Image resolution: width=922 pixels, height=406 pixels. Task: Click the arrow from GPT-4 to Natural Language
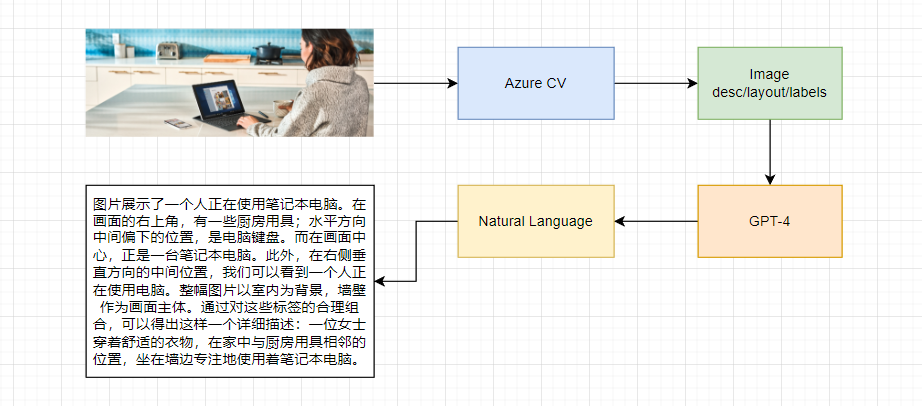click(655, 220)
